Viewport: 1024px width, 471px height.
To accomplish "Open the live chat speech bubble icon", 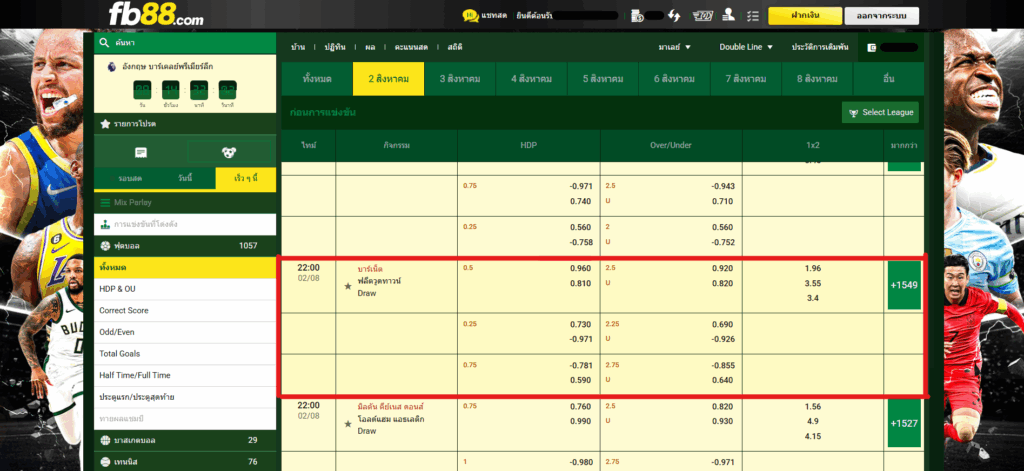I will (x=470, y=16).
